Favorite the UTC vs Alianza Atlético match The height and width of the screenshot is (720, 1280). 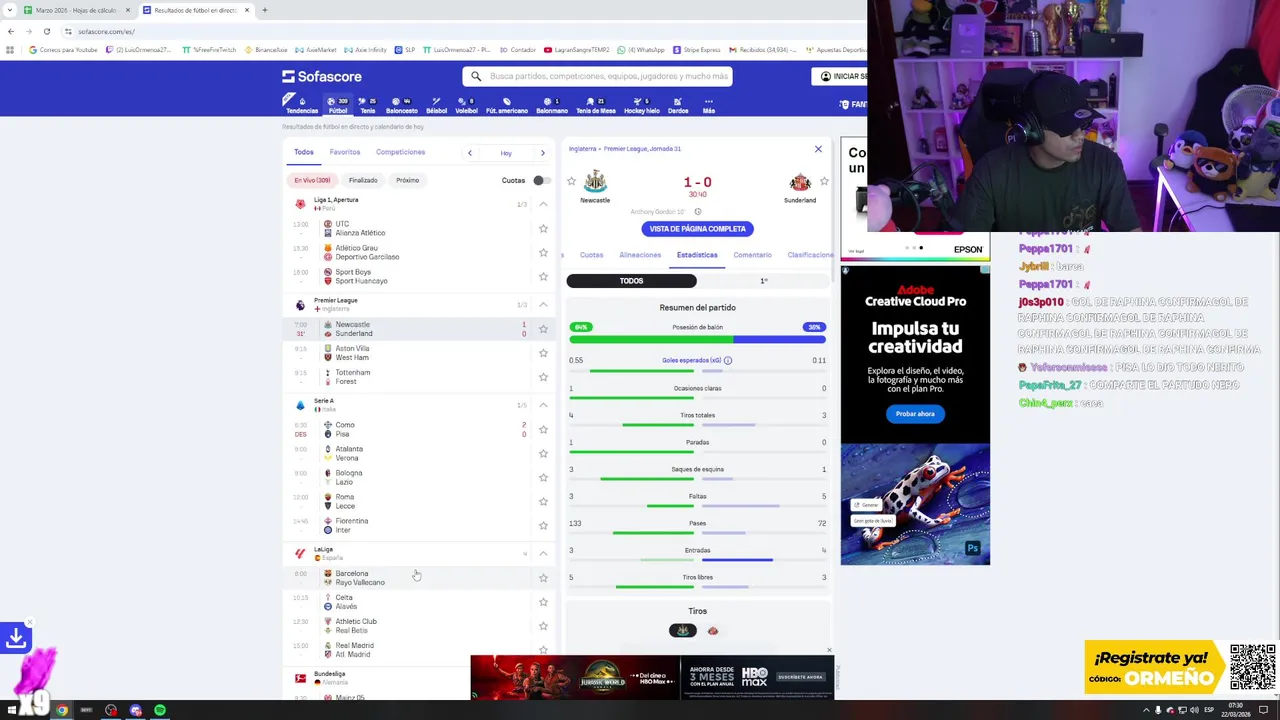[x=543, y=228]
